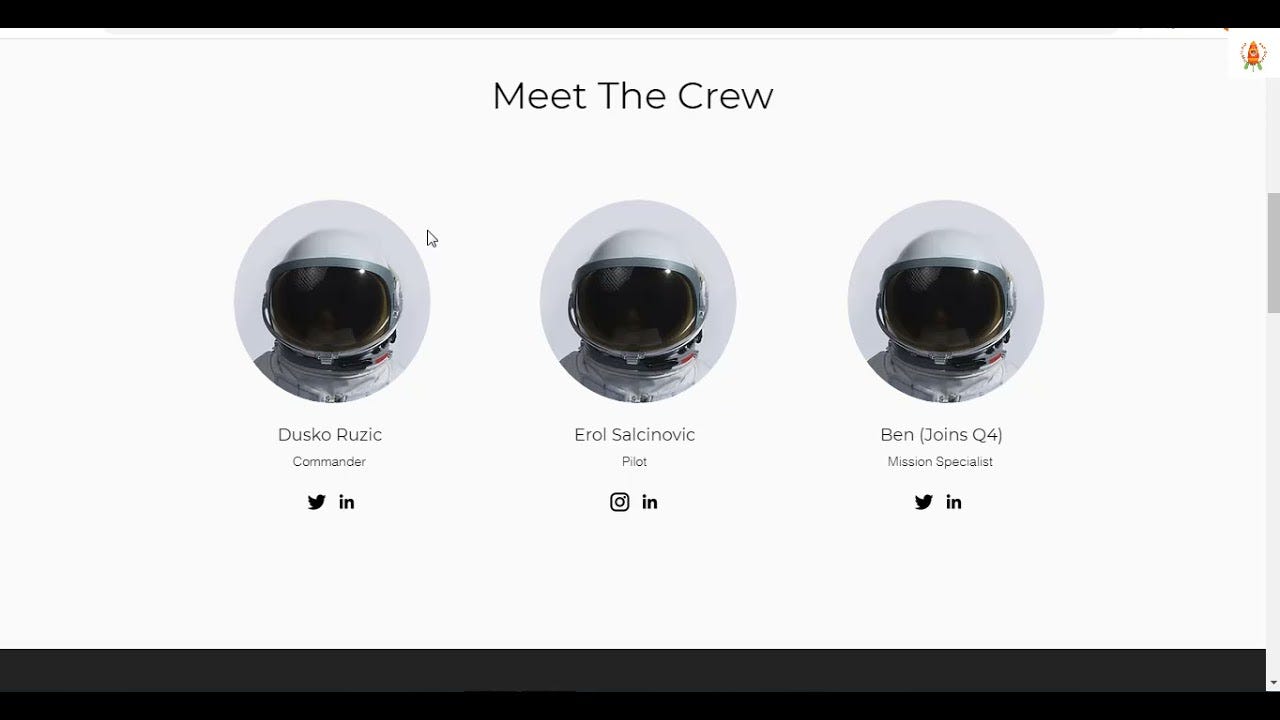
Task: Click the Pilot role label
Action: pyautogui.click(x=634, y=462)
